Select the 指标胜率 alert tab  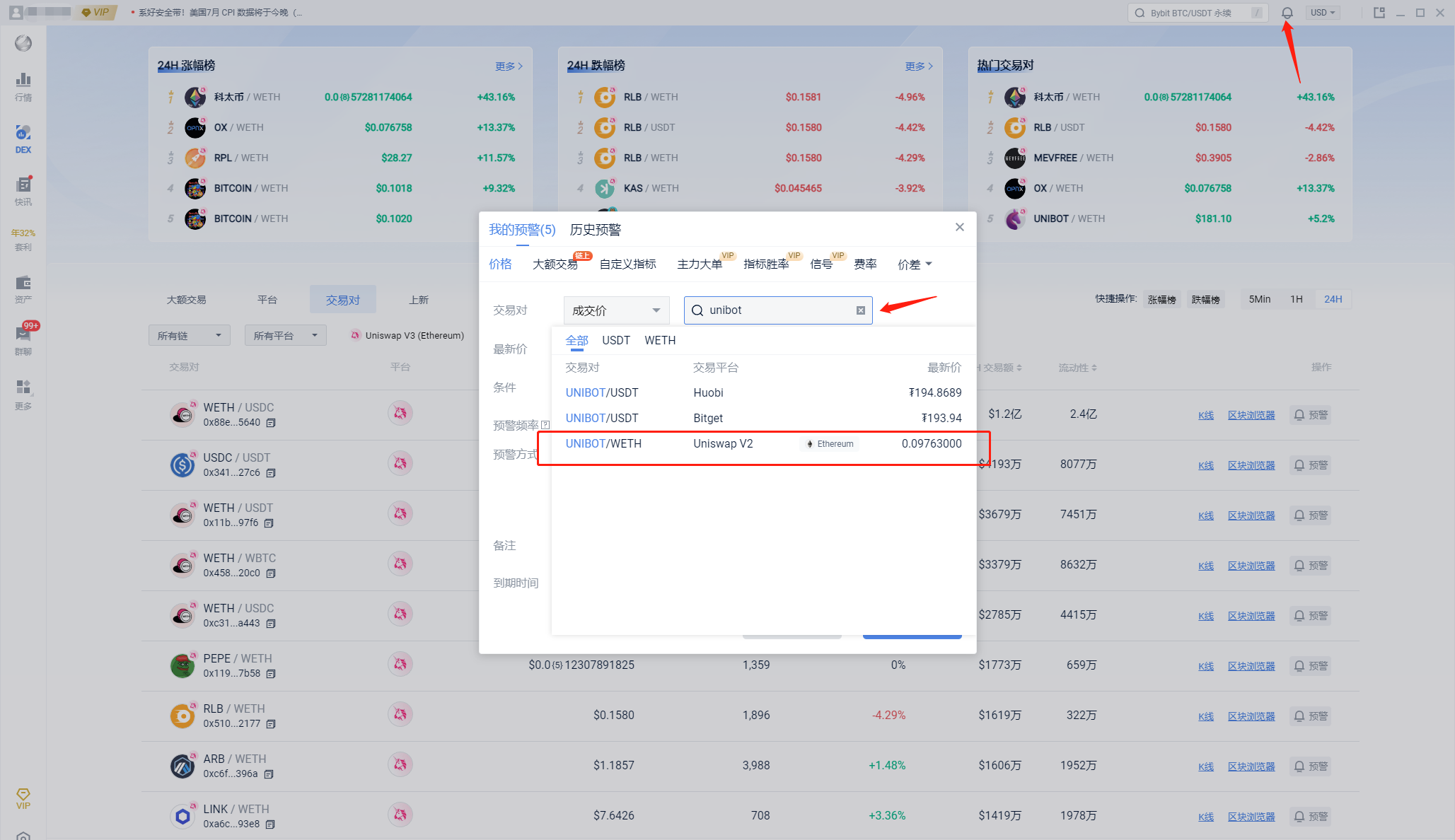click(x=766, y=264)
